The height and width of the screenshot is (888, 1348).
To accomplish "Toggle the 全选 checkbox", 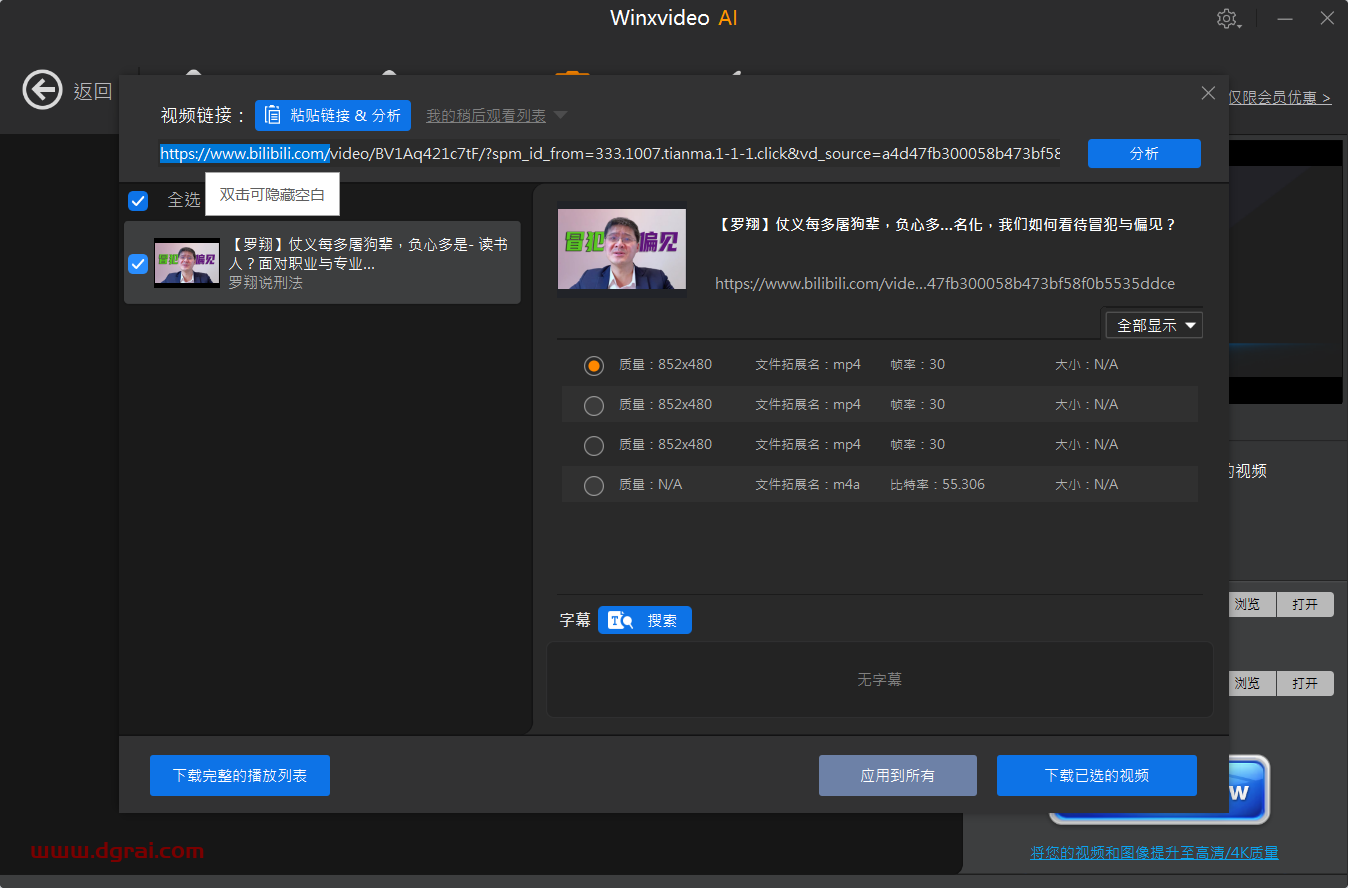I will [138, 201].
